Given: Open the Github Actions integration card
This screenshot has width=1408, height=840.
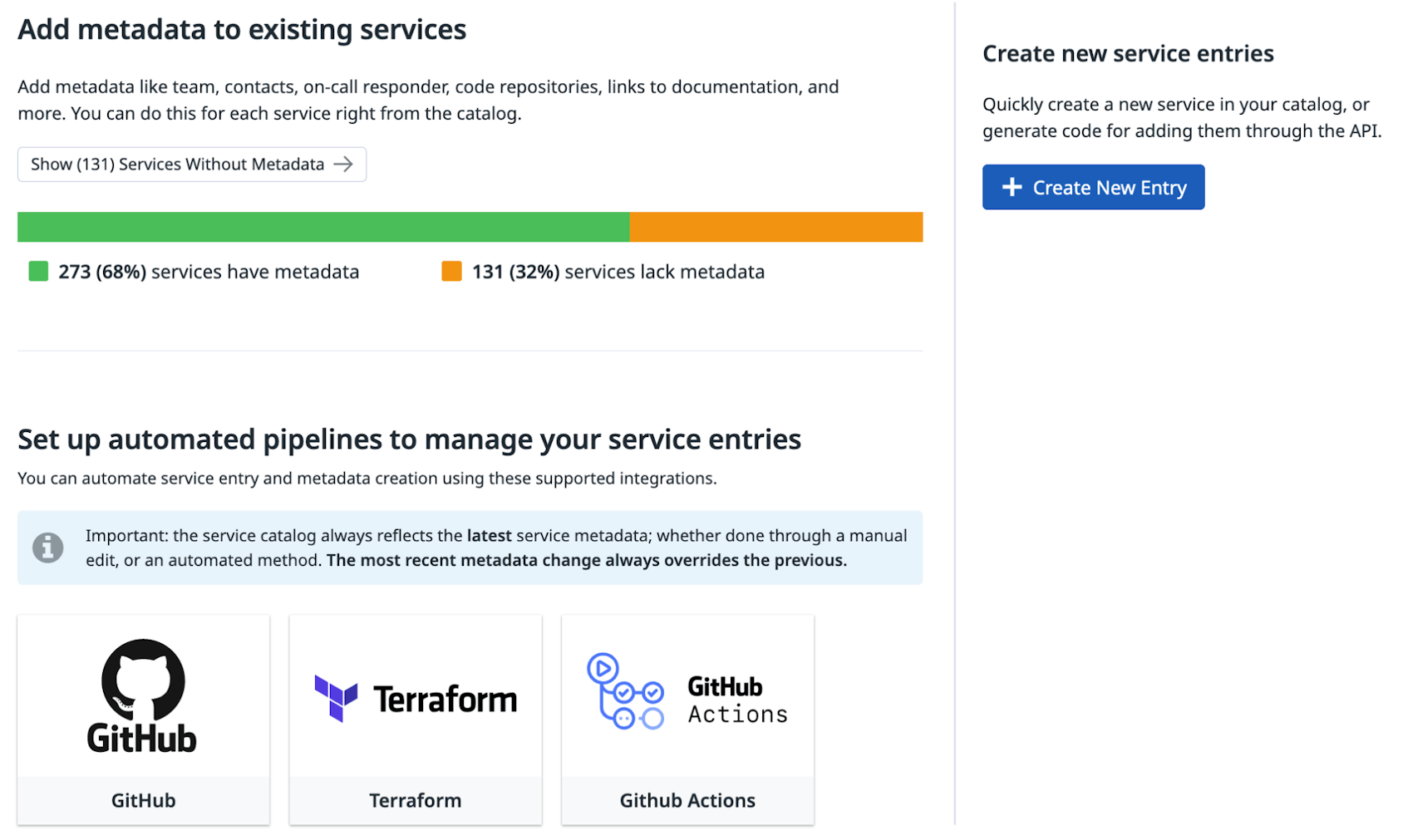Looking at the screenshot, I should point(687,719).
